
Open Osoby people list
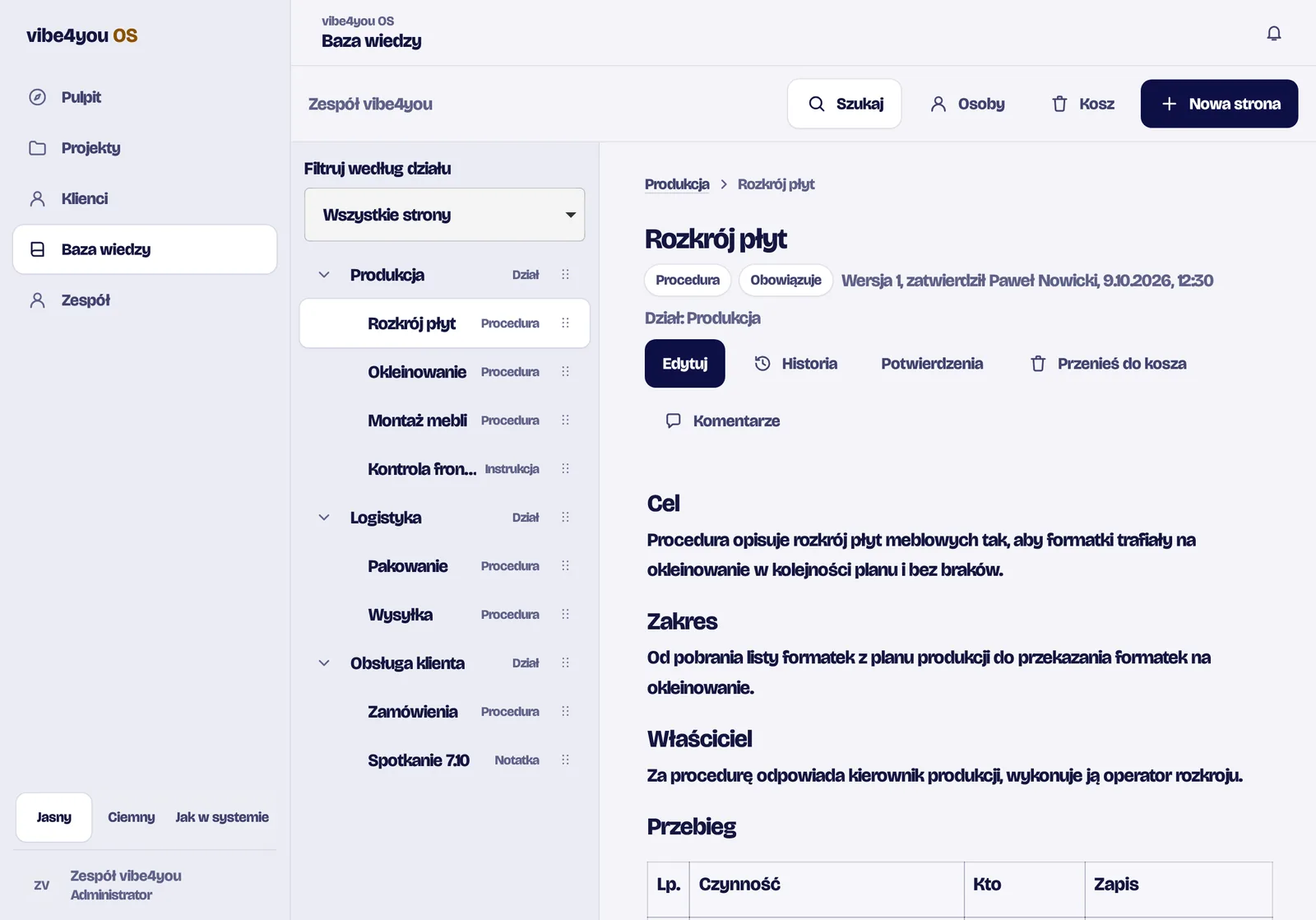(967, 104)
